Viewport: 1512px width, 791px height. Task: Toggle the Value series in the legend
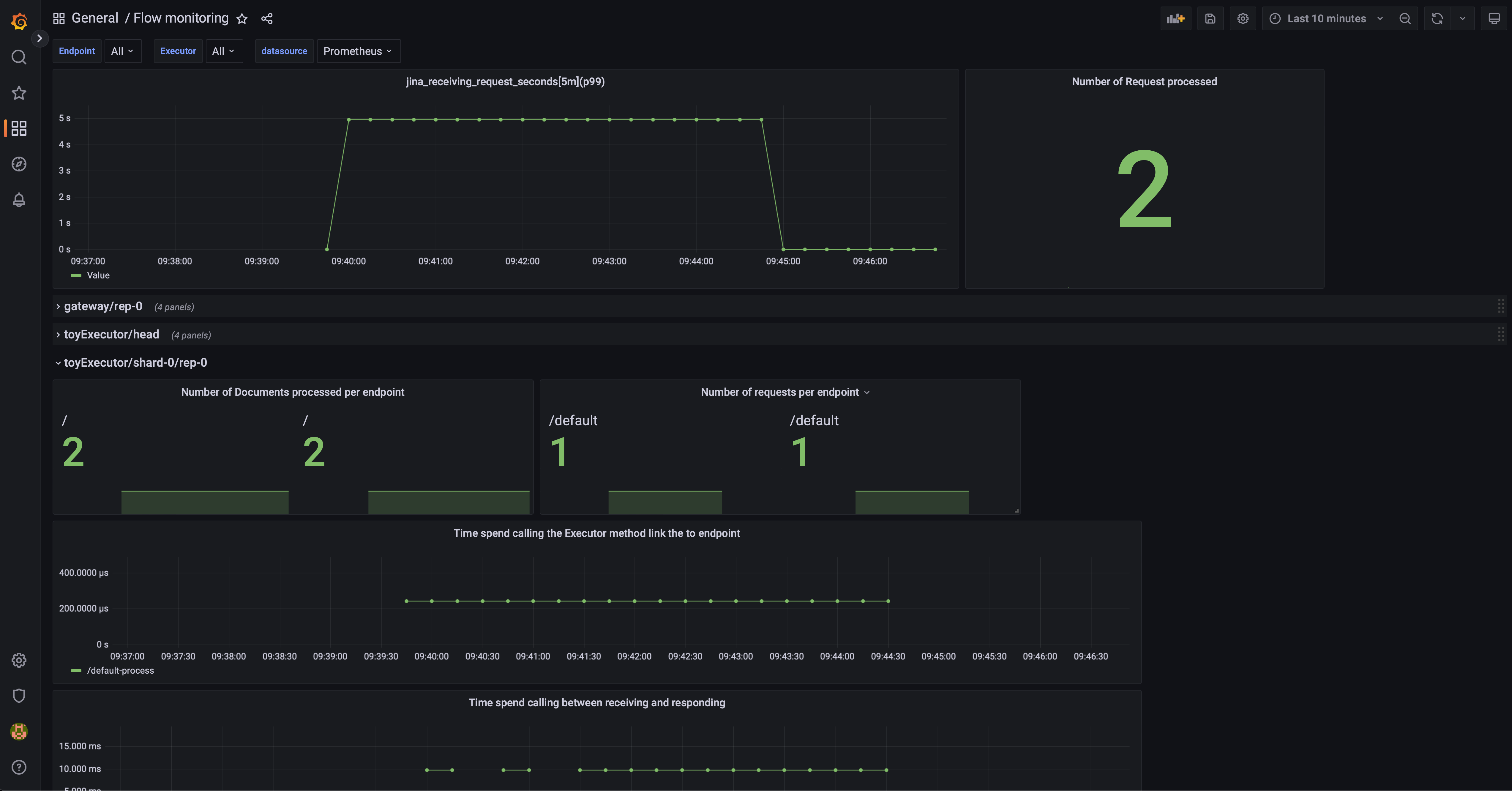(x=97, y=275)
